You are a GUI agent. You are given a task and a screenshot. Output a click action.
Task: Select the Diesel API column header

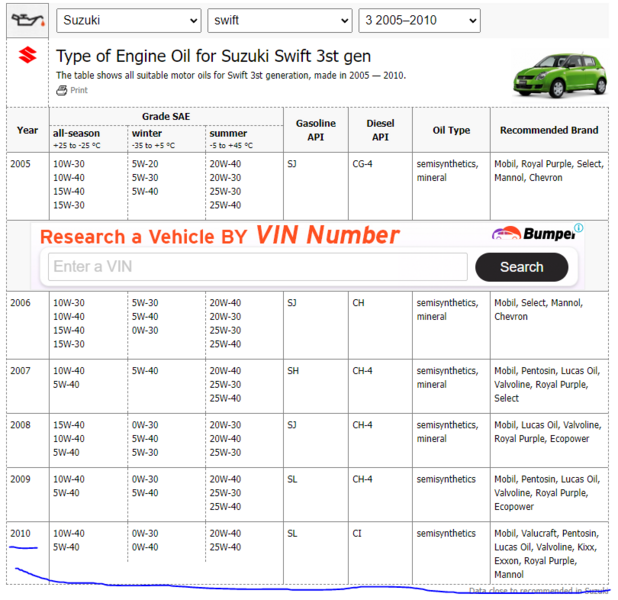[x=380, y=130]
